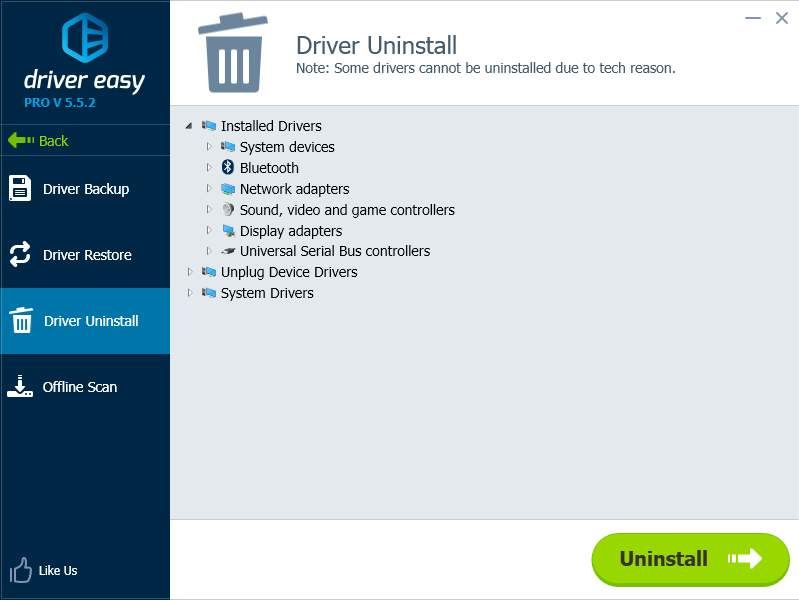Click the System devices icon
The width and height of the screenshot is (799, 600).
(228, 147)
